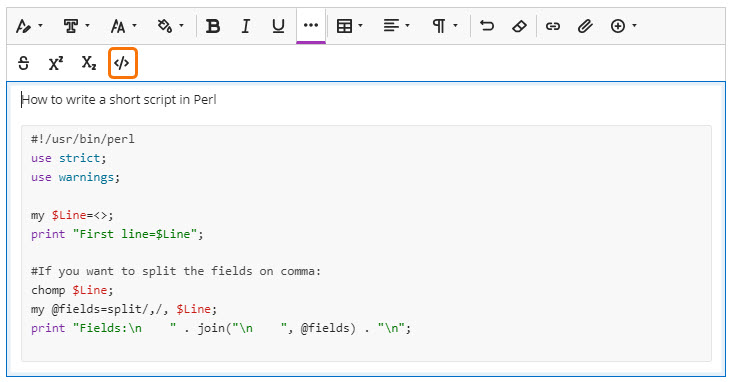Toggle strikethrough formatting
Viewport: 736px width, 382px height.
point(23,63)
